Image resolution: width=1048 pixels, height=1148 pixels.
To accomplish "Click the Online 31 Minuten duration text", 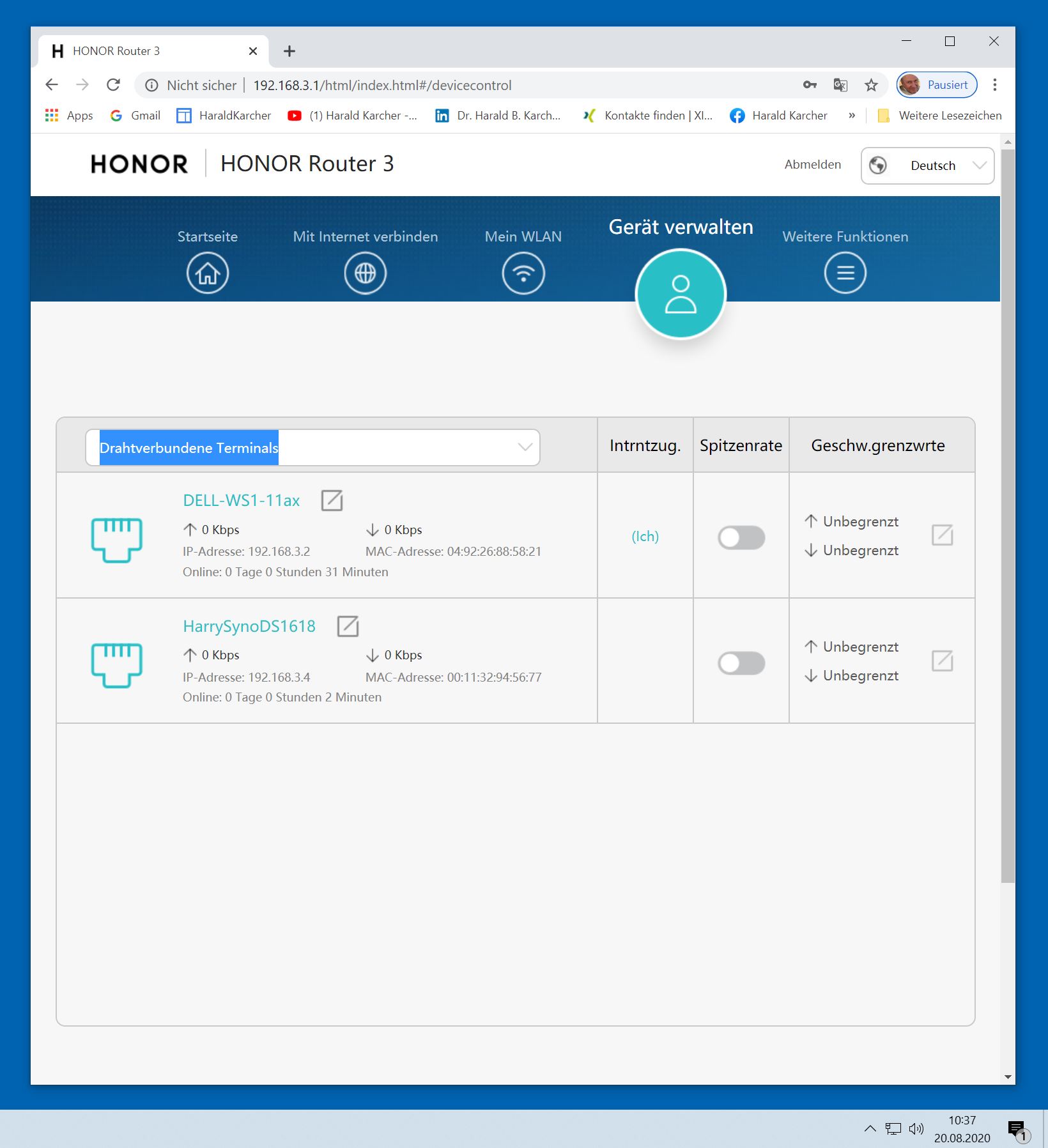I will pos(286,572).
